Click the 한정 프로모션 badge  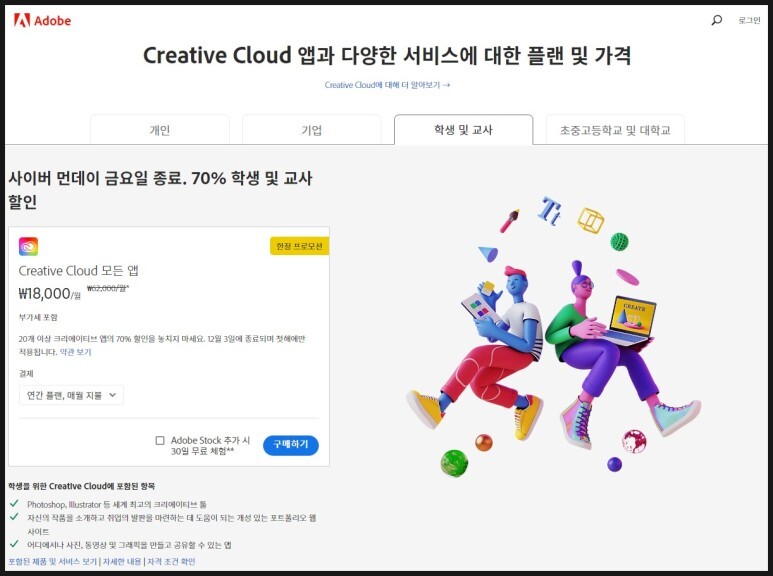[299, 246]
